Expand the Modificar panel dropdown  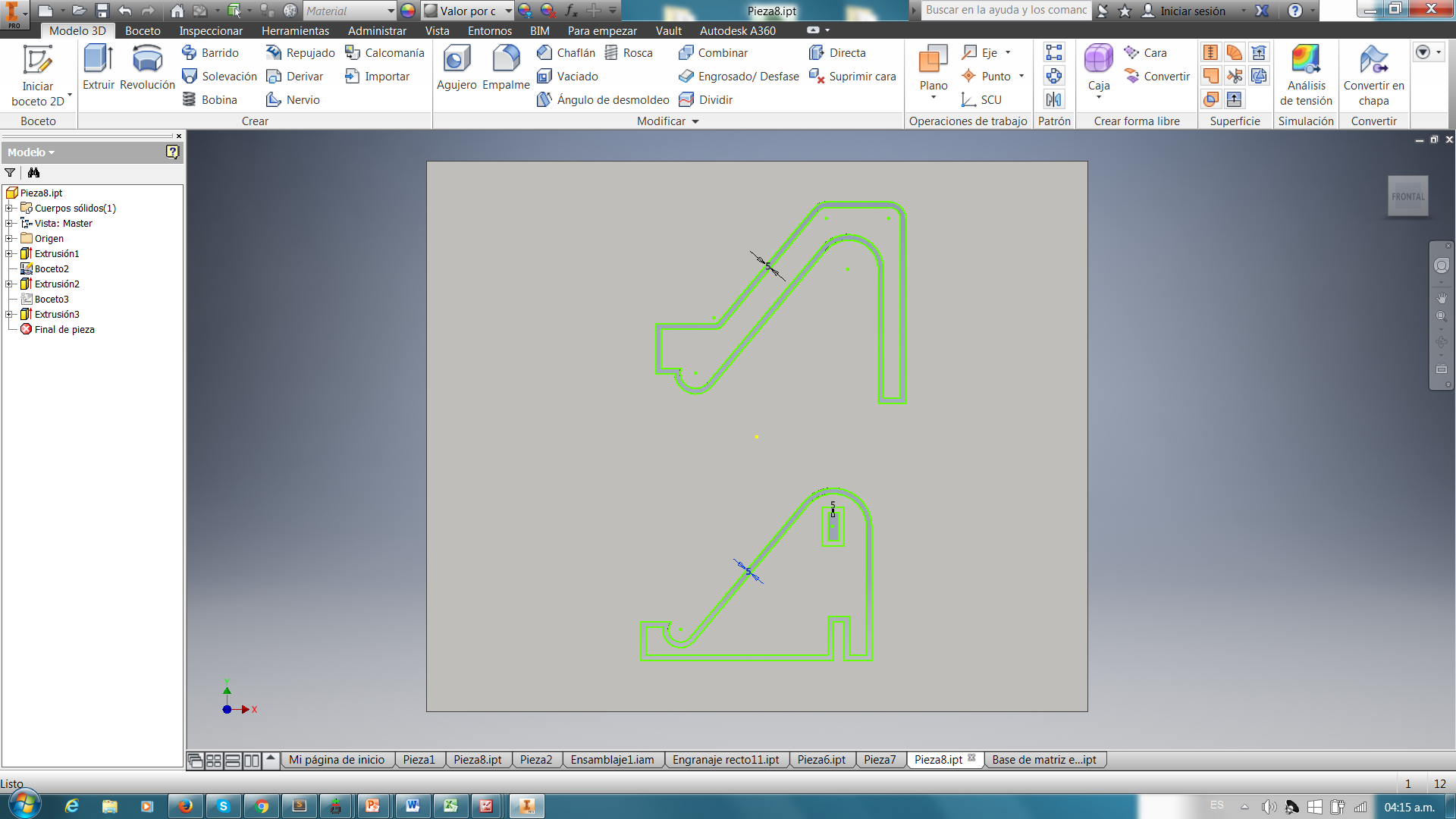pyautogui.click(x=695, y=121)
